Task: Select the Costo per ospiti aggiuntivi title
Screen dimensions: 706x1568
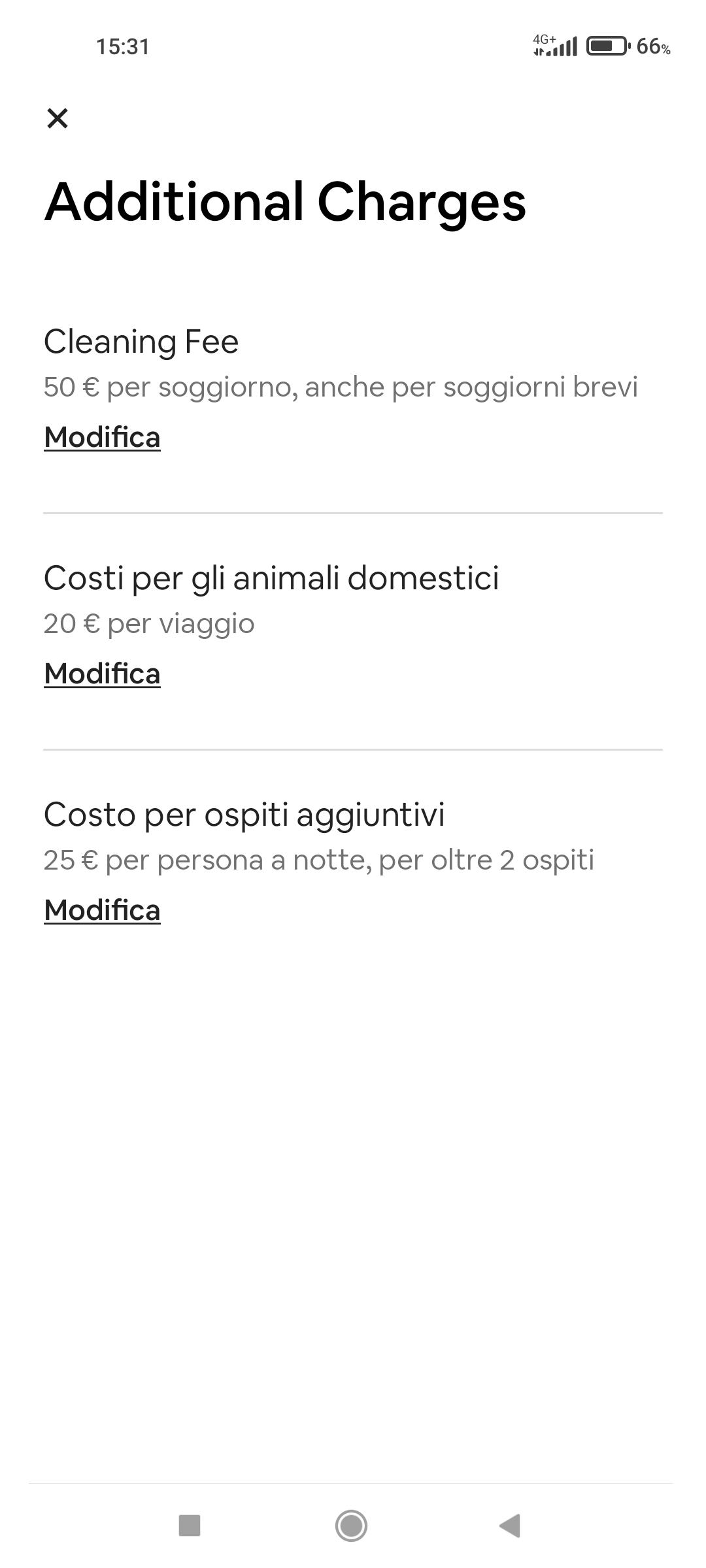Action: click(x=244, y=815)
